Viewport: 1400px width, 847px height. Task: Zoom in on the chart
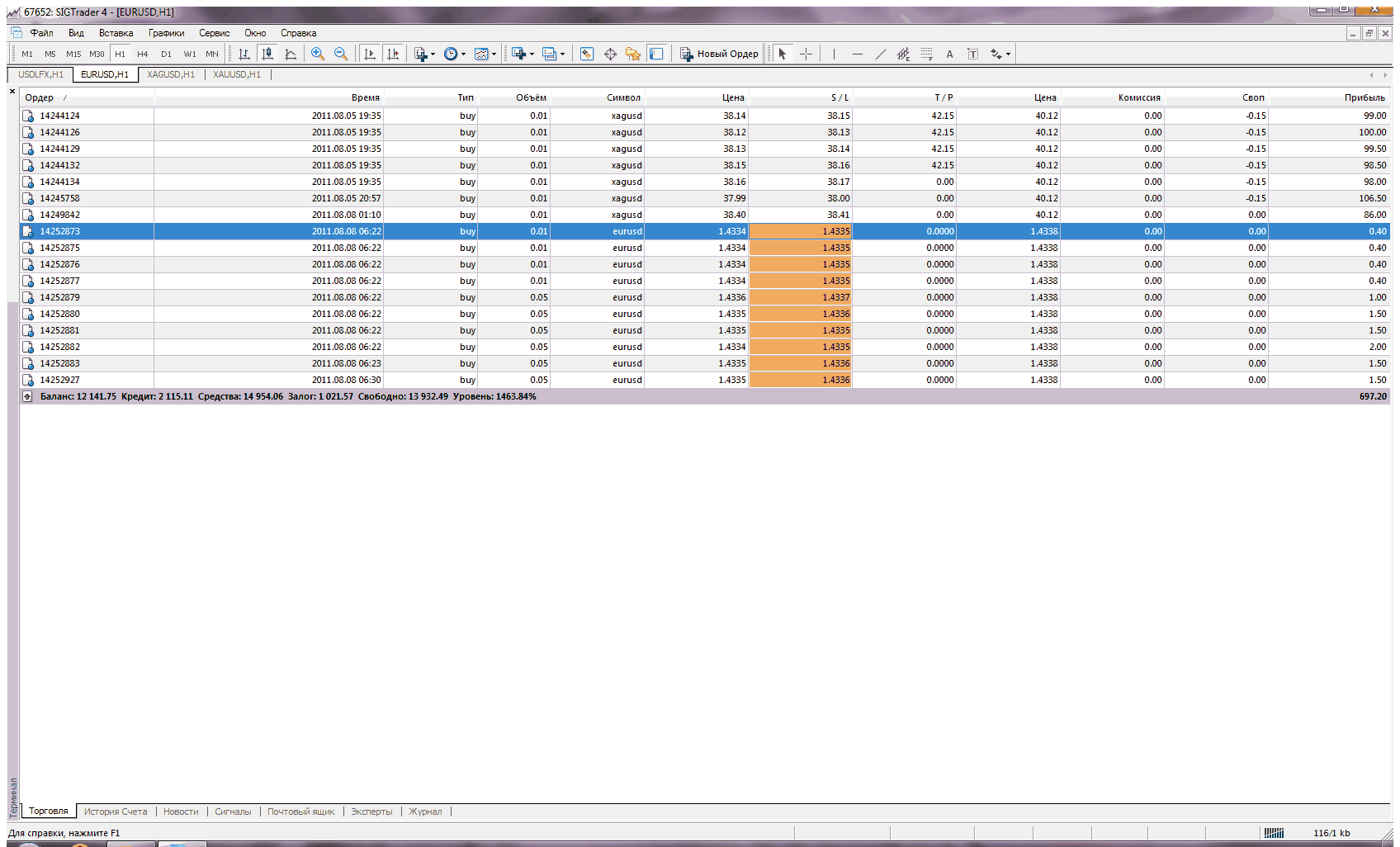(x=318, y=54)
